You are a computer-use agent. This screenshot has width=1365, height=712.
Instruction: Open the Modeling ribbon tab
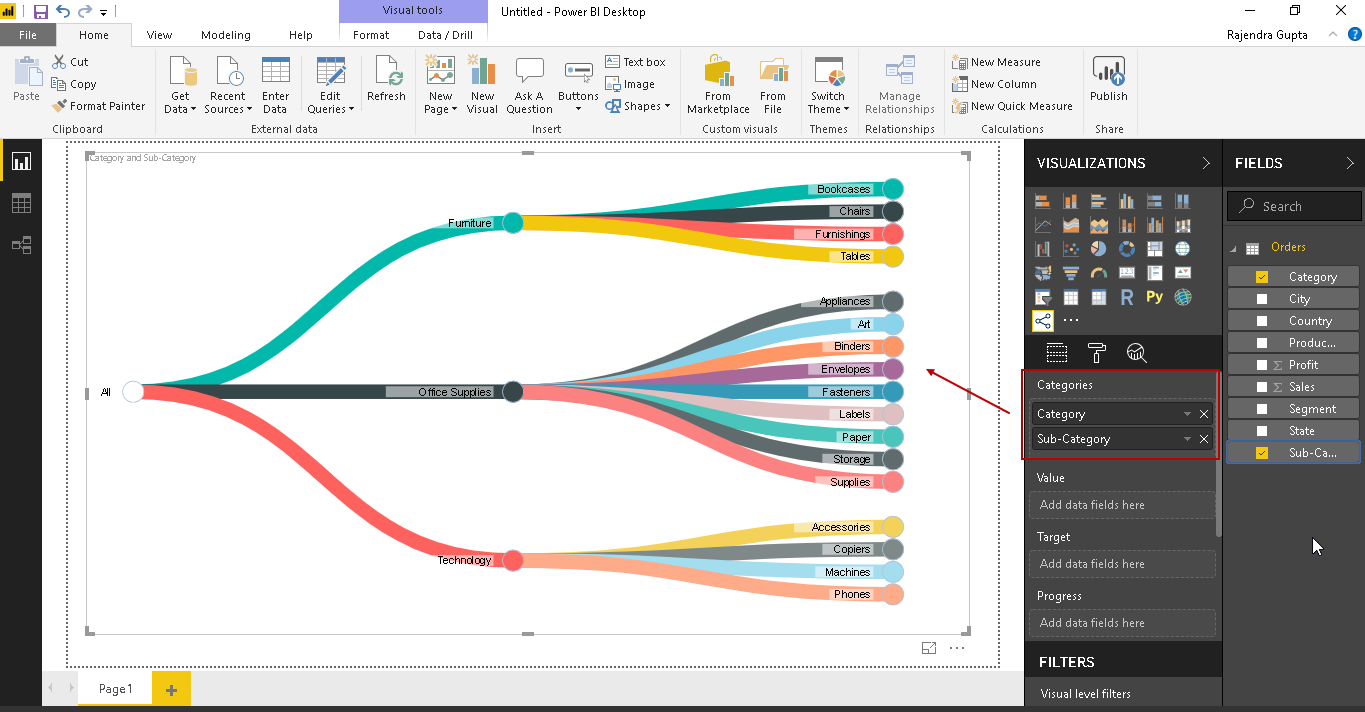click(x=225, y=35)
